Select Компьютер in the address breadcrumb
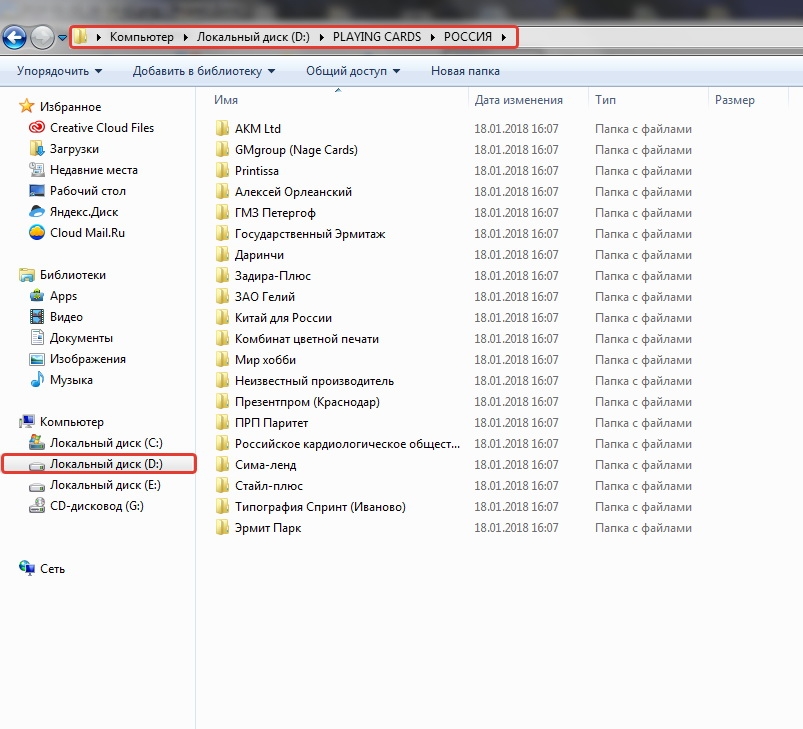 (x=142, y=37)
